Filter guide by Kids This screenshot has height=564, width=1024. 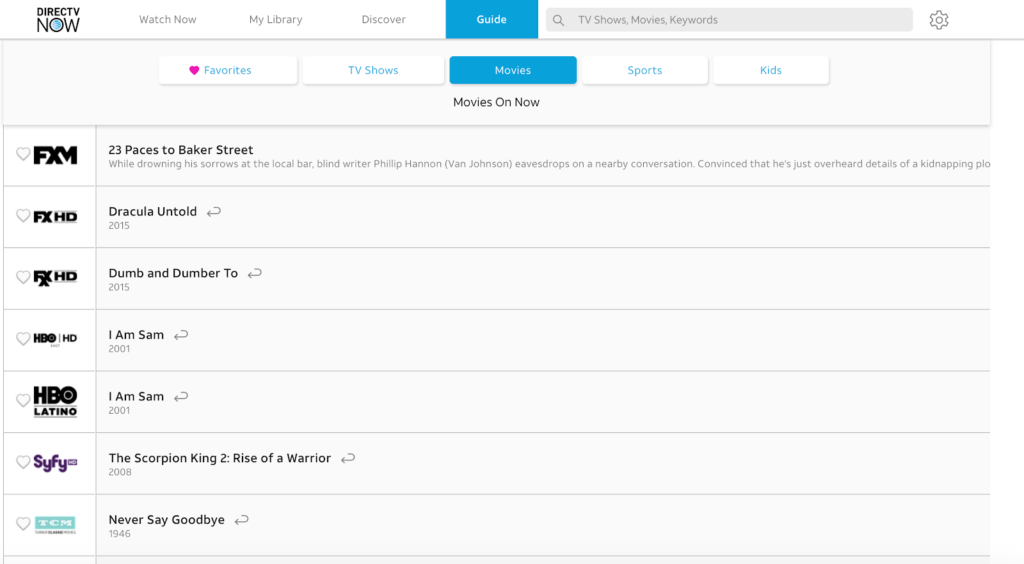pos(771,70)
